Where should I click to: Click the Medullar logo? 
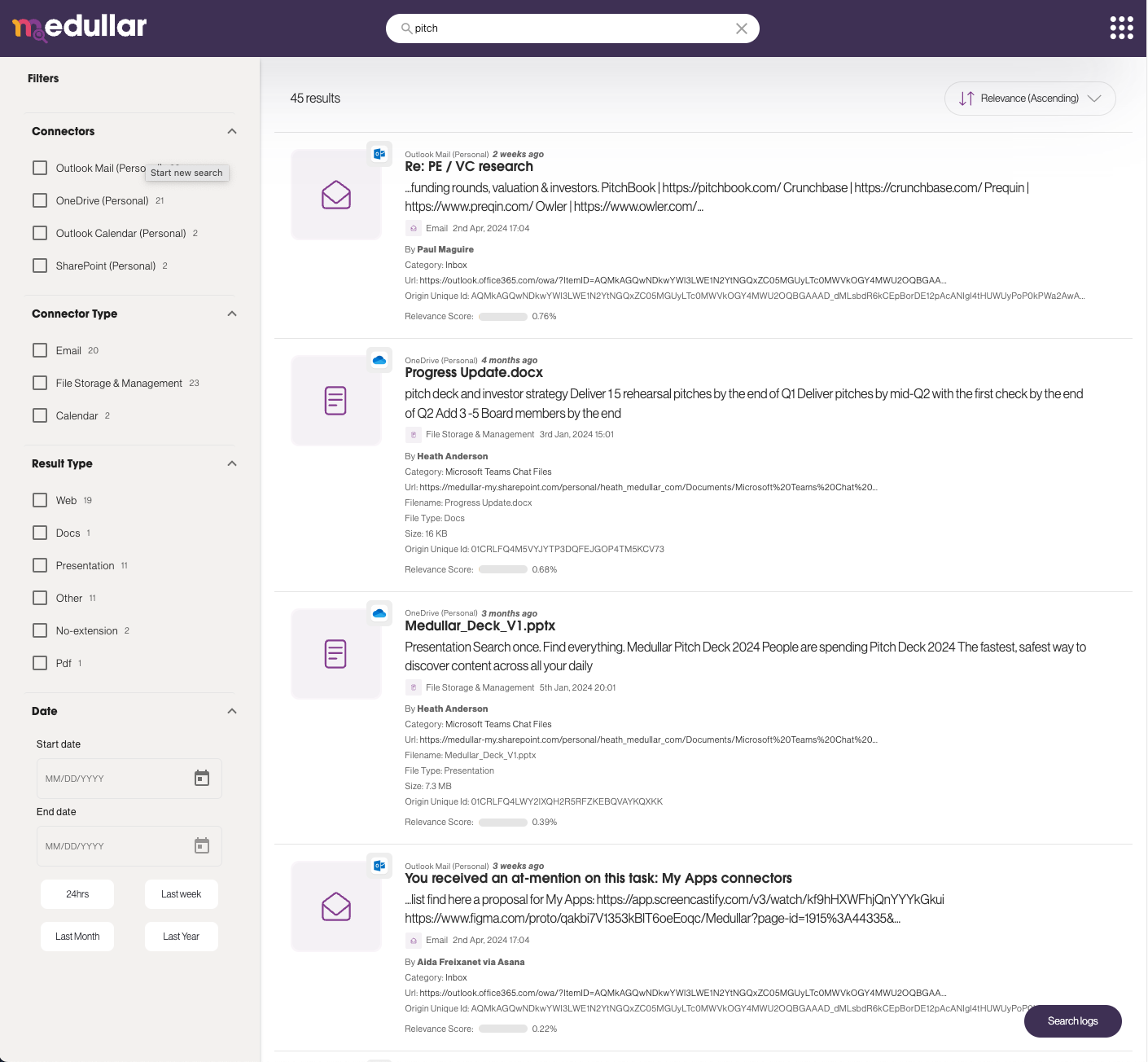[x=80, y=27]
